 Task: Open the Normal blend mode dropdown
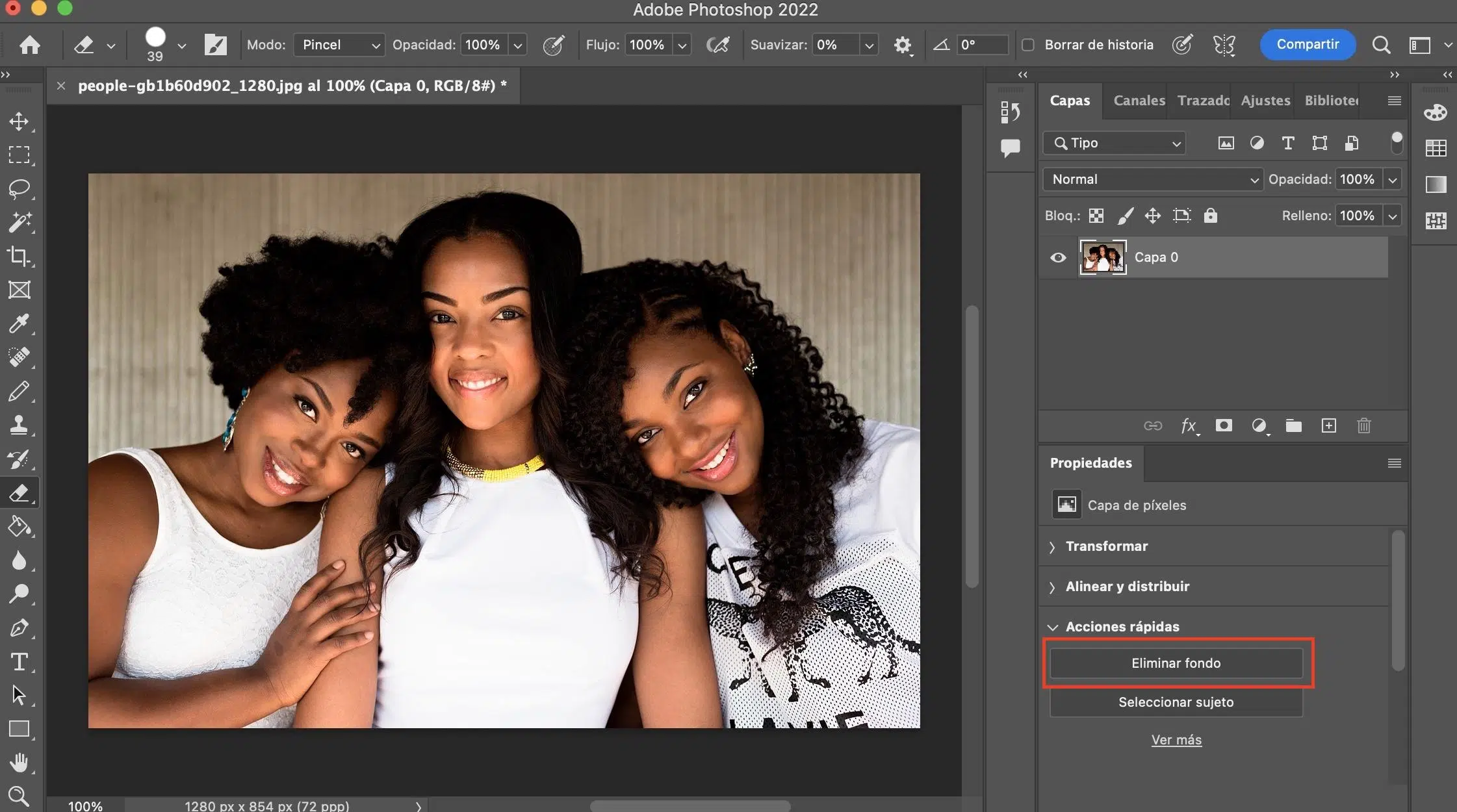click(x=1152, y=179)
